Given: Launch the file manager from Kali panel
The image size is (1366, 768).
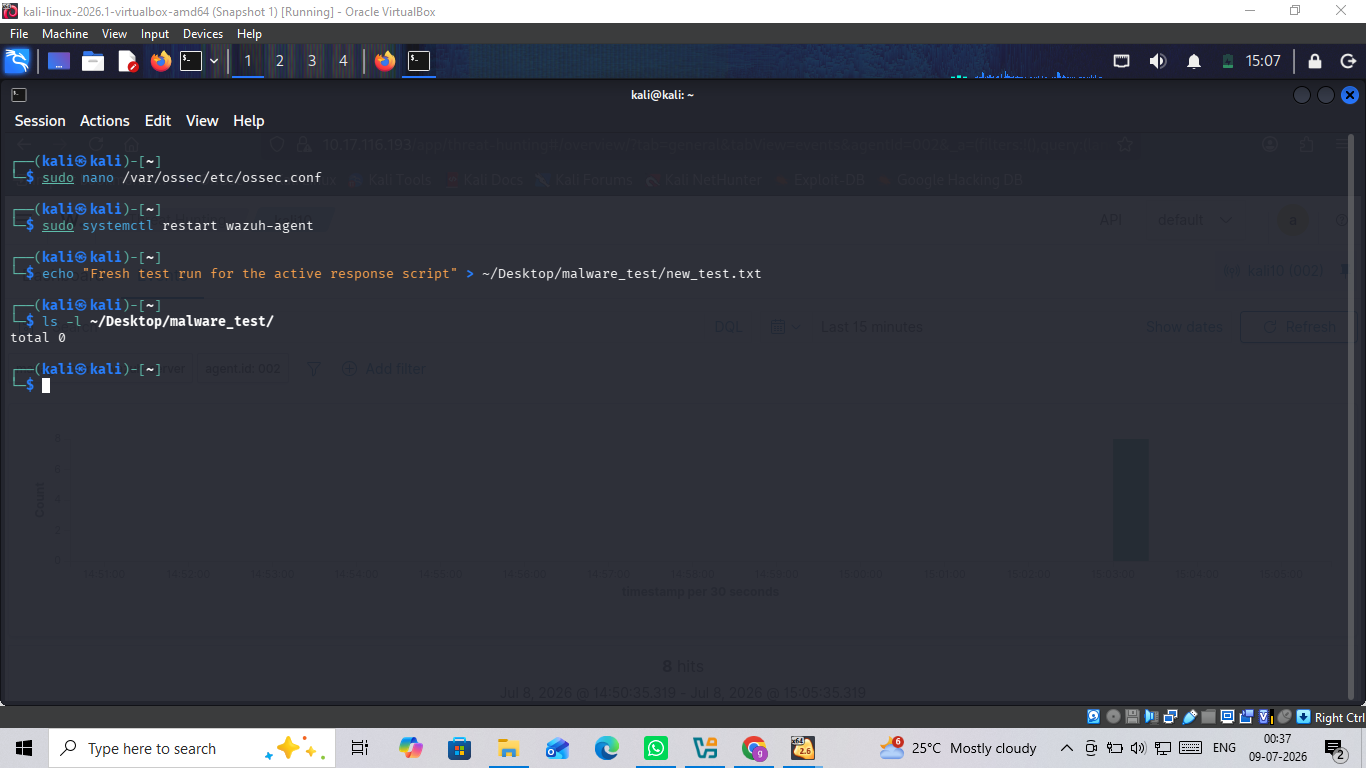Looking at the screenshot, I should tap(93, 61).
